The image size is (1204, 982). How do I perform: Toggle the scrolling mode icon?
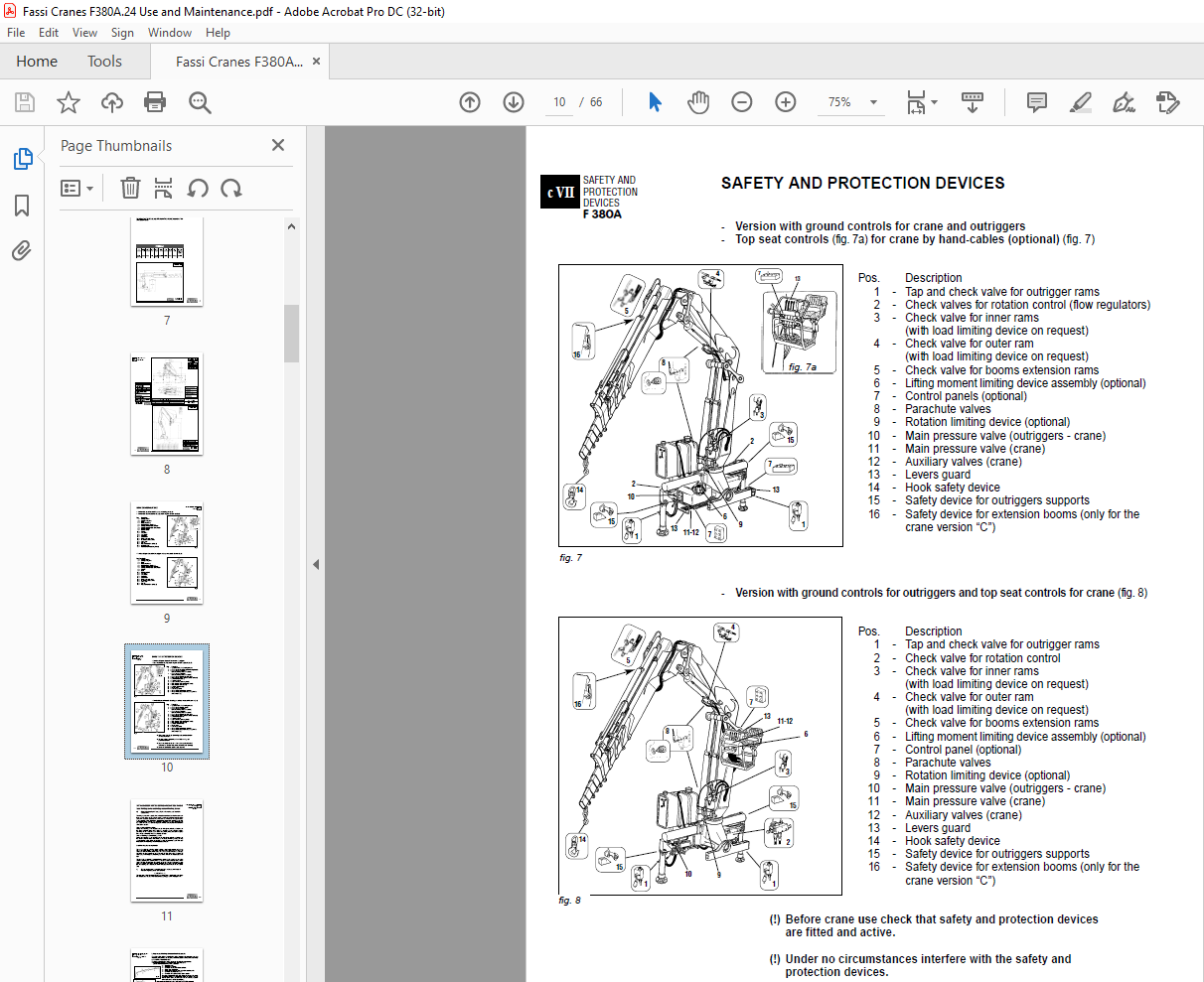[x=973, y=102]
